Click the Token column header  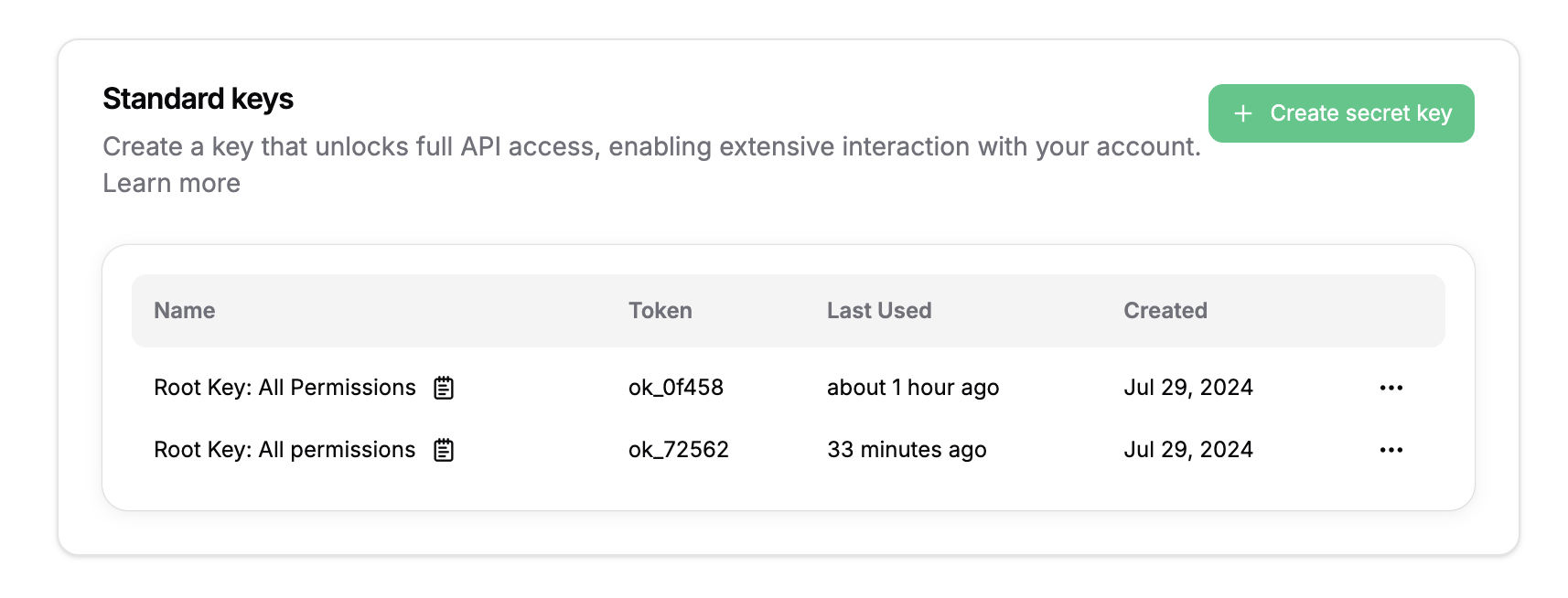pyautogui.click(x=660, y=311)
